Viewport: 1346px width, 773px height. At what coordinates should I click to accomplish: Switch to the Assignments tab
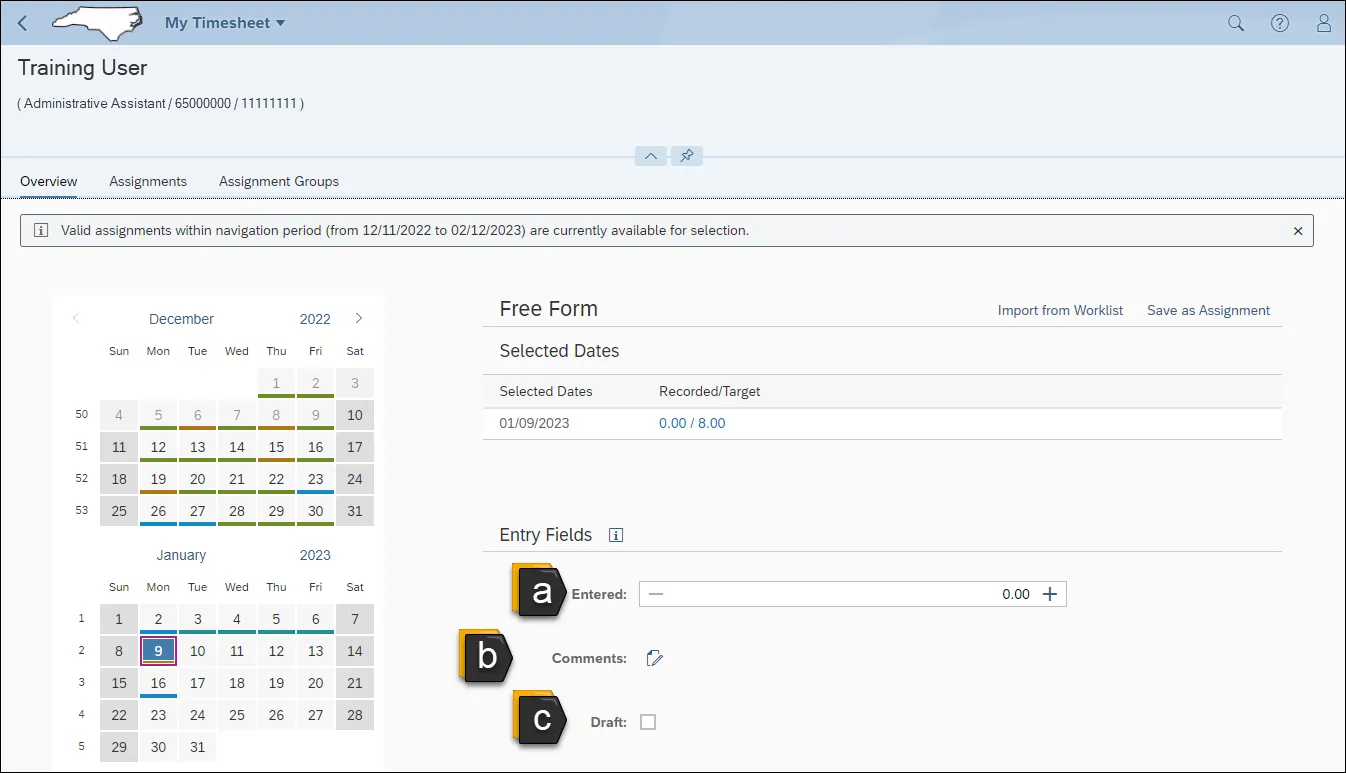(x=148, y=181)
